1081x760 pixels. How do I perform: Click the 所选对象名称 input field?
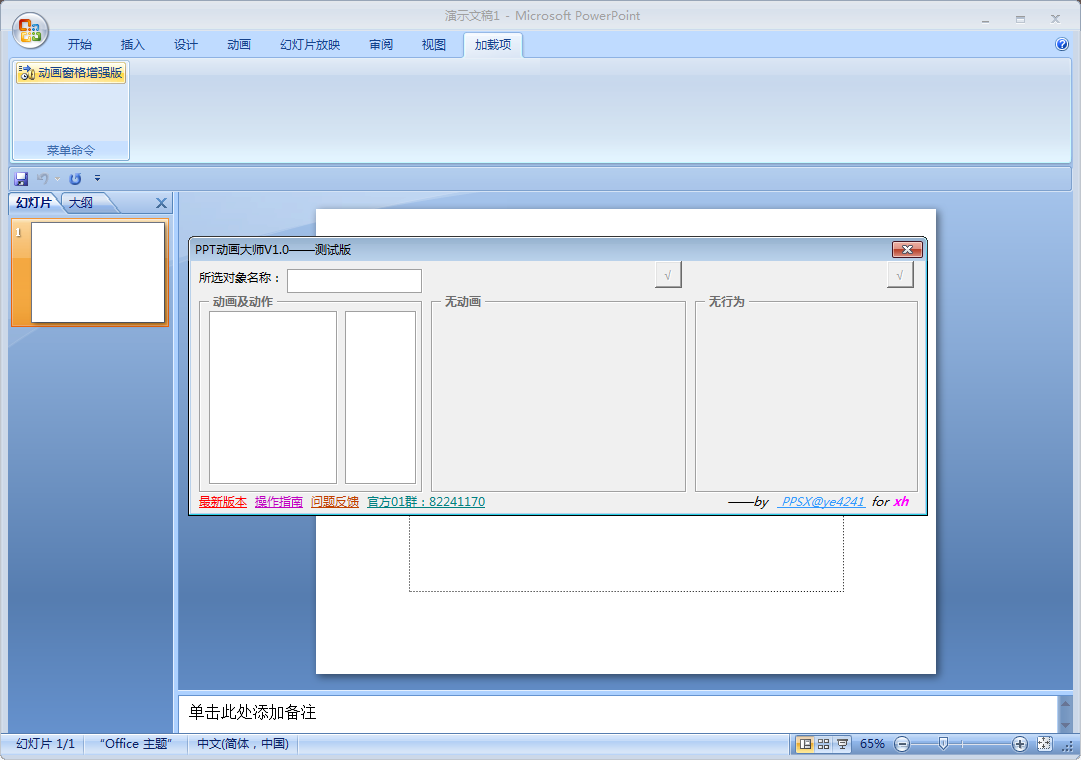click(x=354, y=281)
